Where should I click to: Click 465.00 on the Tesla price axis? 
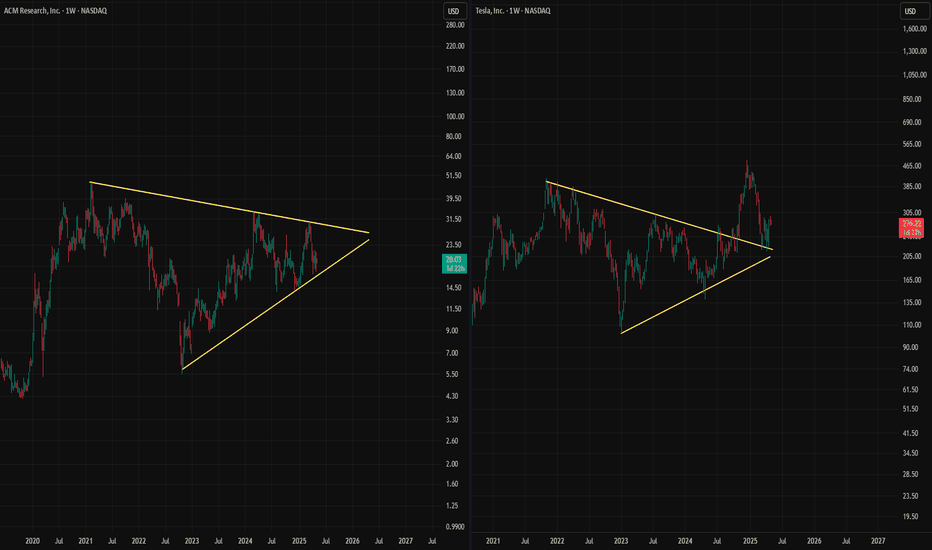[912, 166]
